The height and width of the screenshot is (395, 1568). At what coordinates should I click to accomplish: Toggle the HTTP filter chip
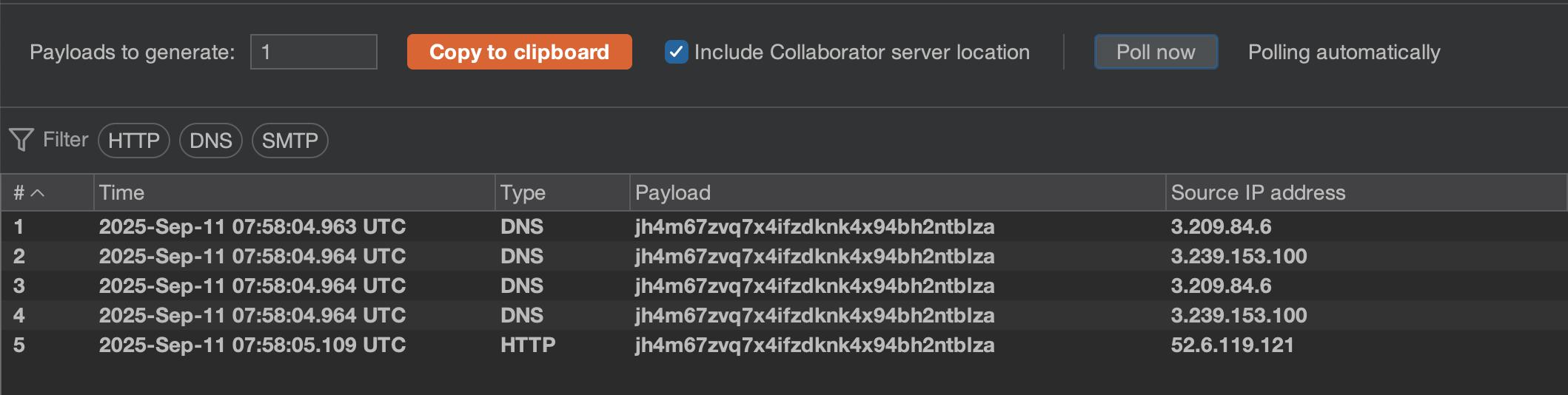(x=134, y=141)
